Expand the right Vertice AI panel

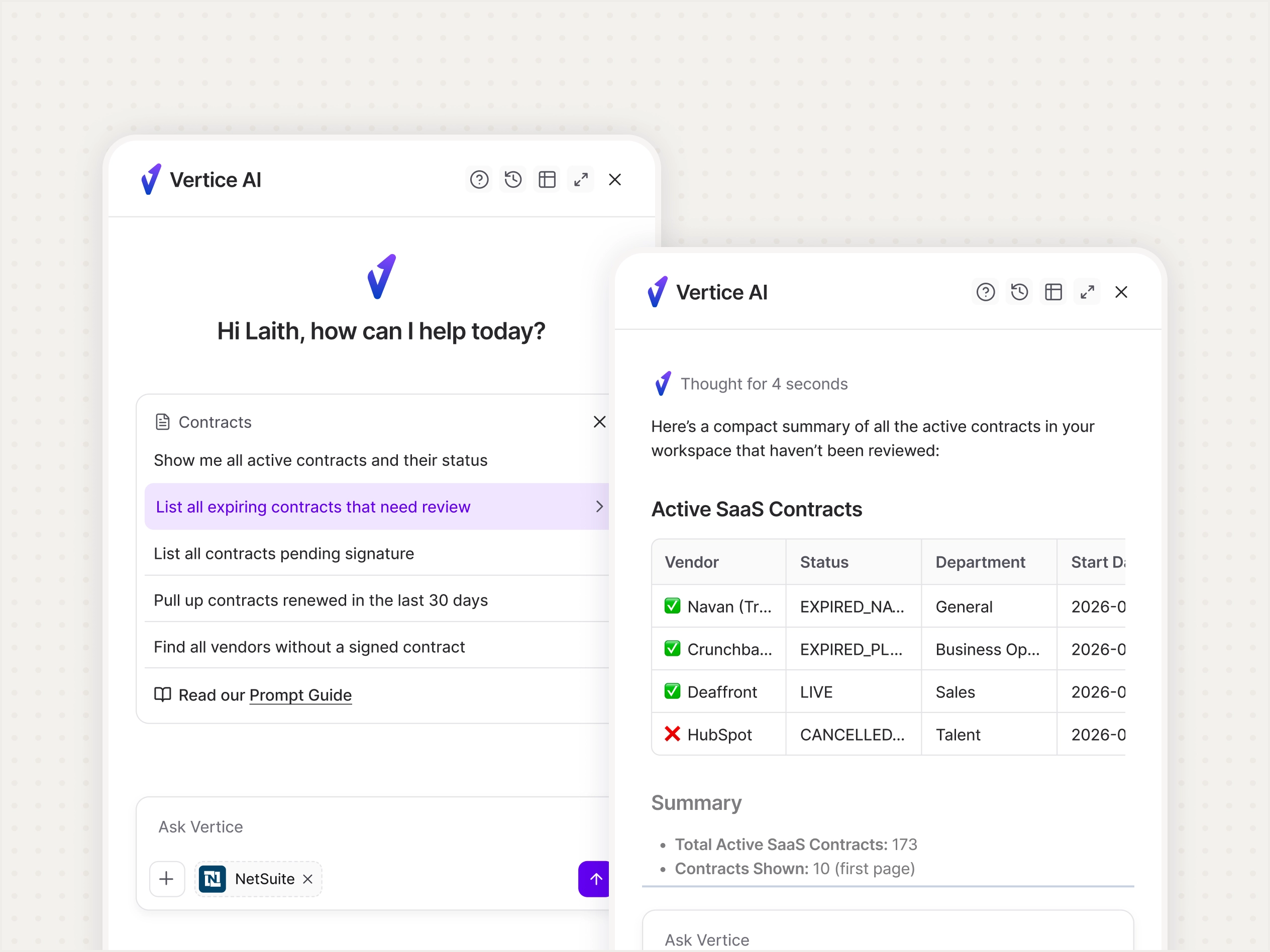click(x=1087, y=292)
